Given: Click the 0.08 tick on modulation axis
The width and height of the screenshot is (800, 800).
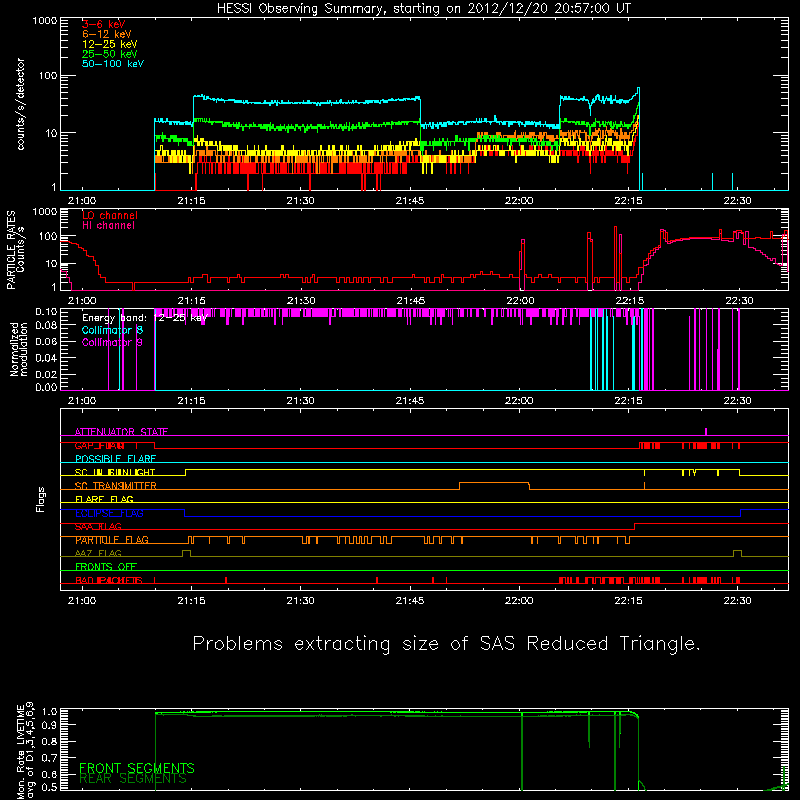Looking at the screenshot, I should click(x=46, y=326).
